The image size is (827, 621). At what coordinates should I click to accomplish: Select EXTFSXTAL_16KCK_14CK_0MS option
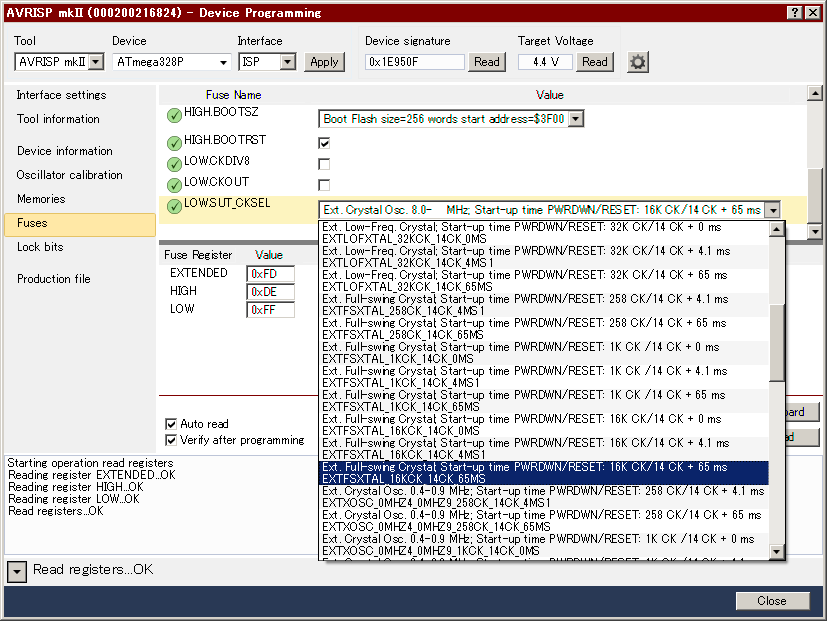pyautogui.click(x=544, y=425)
